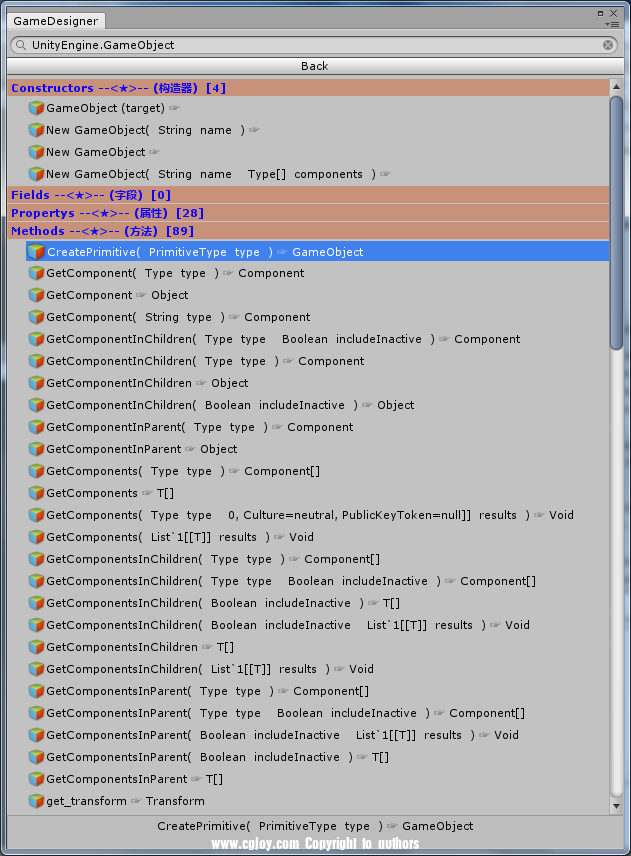Expand the Fields [0] section header

click(x=308, y=195)
